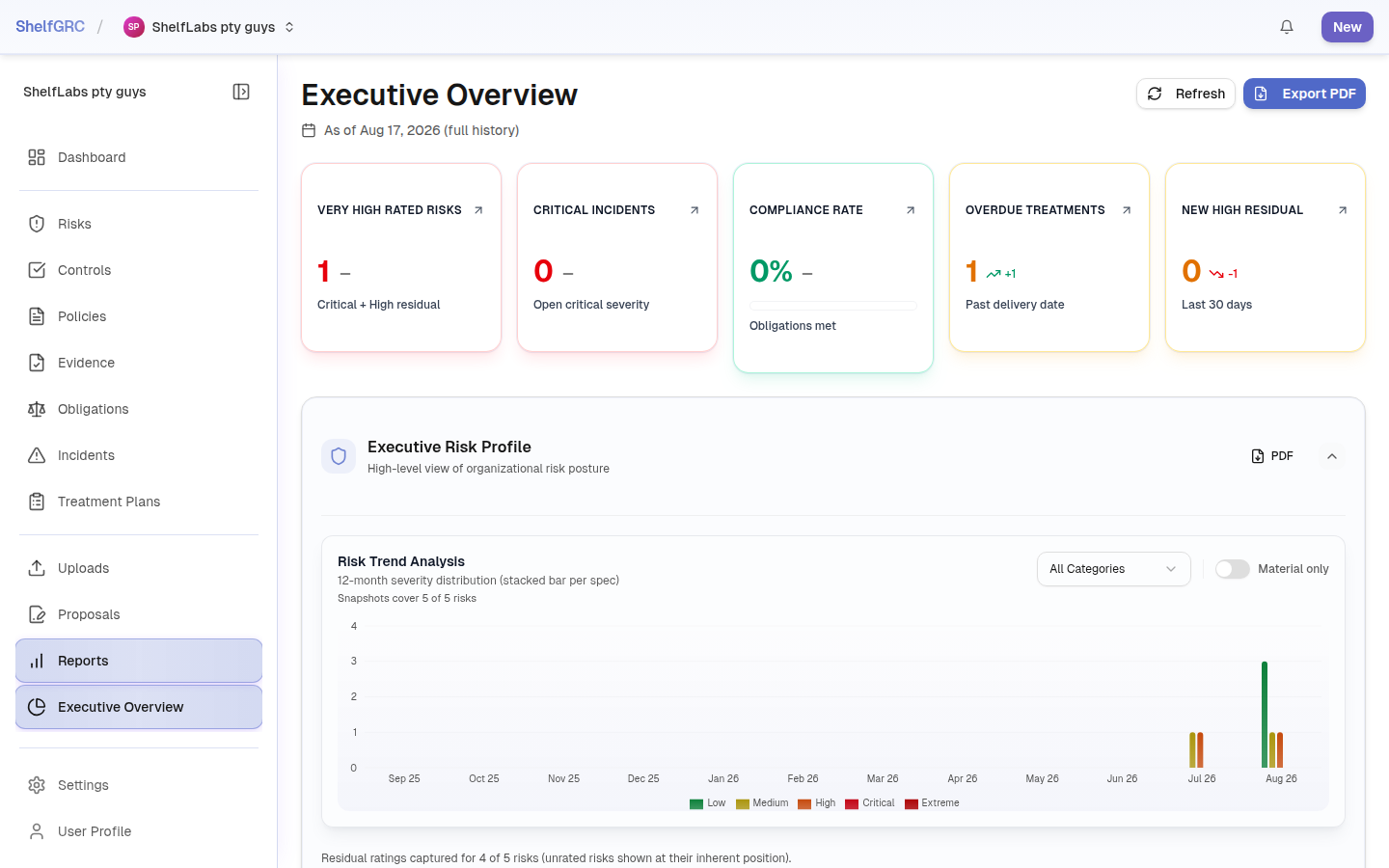
Task: Click the Uploads arrow icon
Action: click(37, 568)
